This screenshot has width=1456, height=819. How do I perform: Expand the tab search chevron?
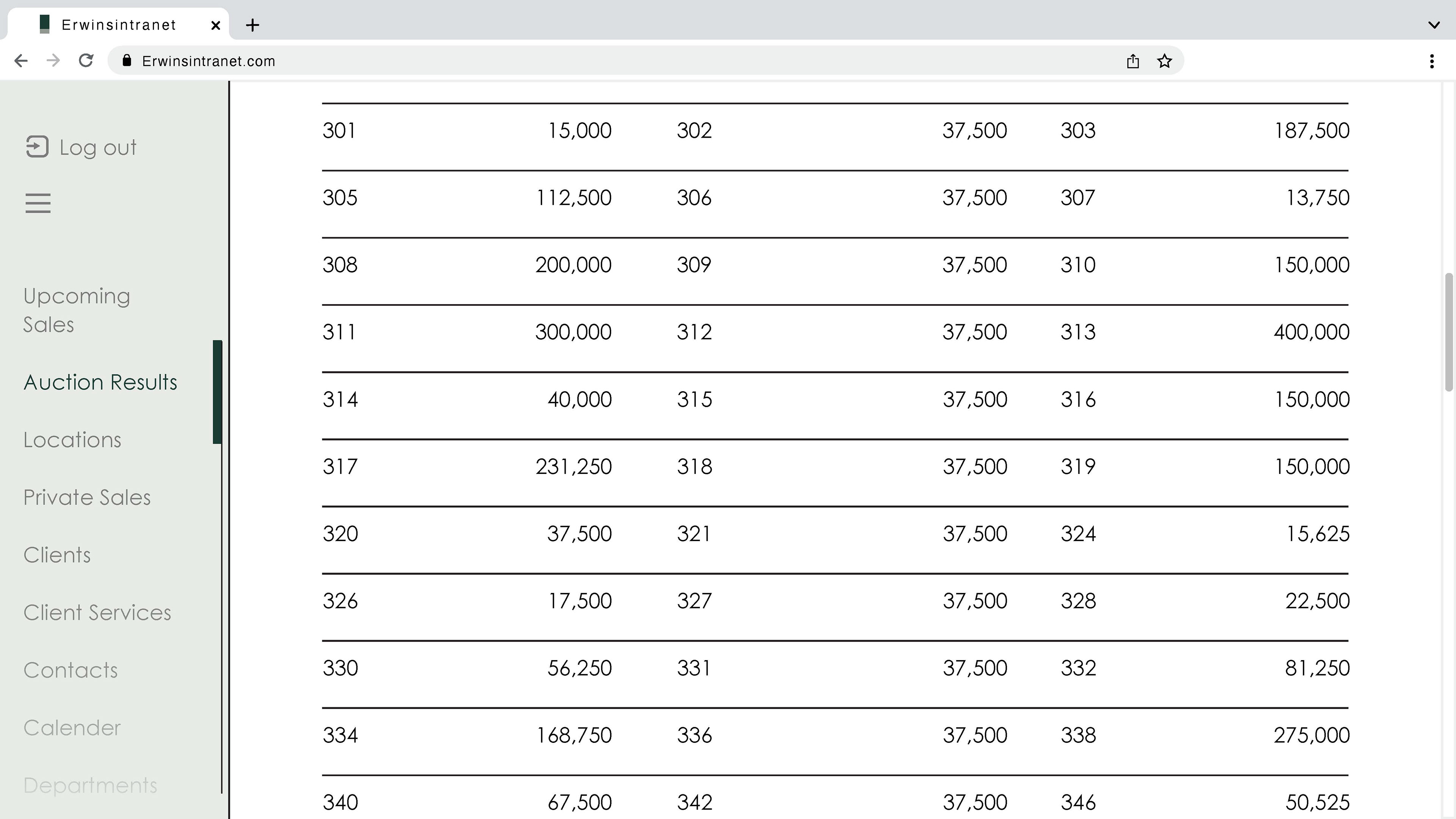click(x=1433, y=25)
